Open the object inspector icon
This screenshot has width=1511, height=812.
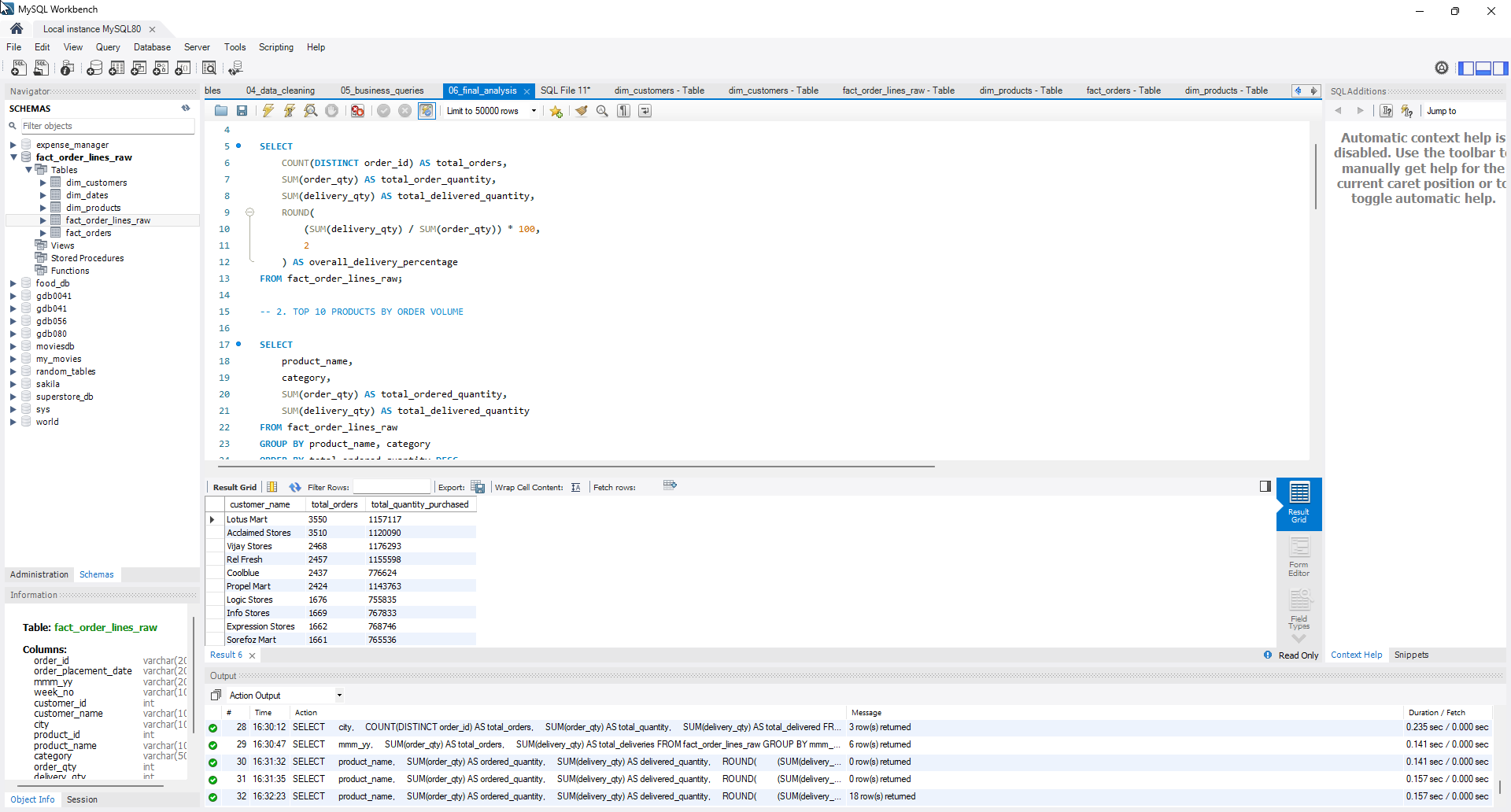[68, 68]
